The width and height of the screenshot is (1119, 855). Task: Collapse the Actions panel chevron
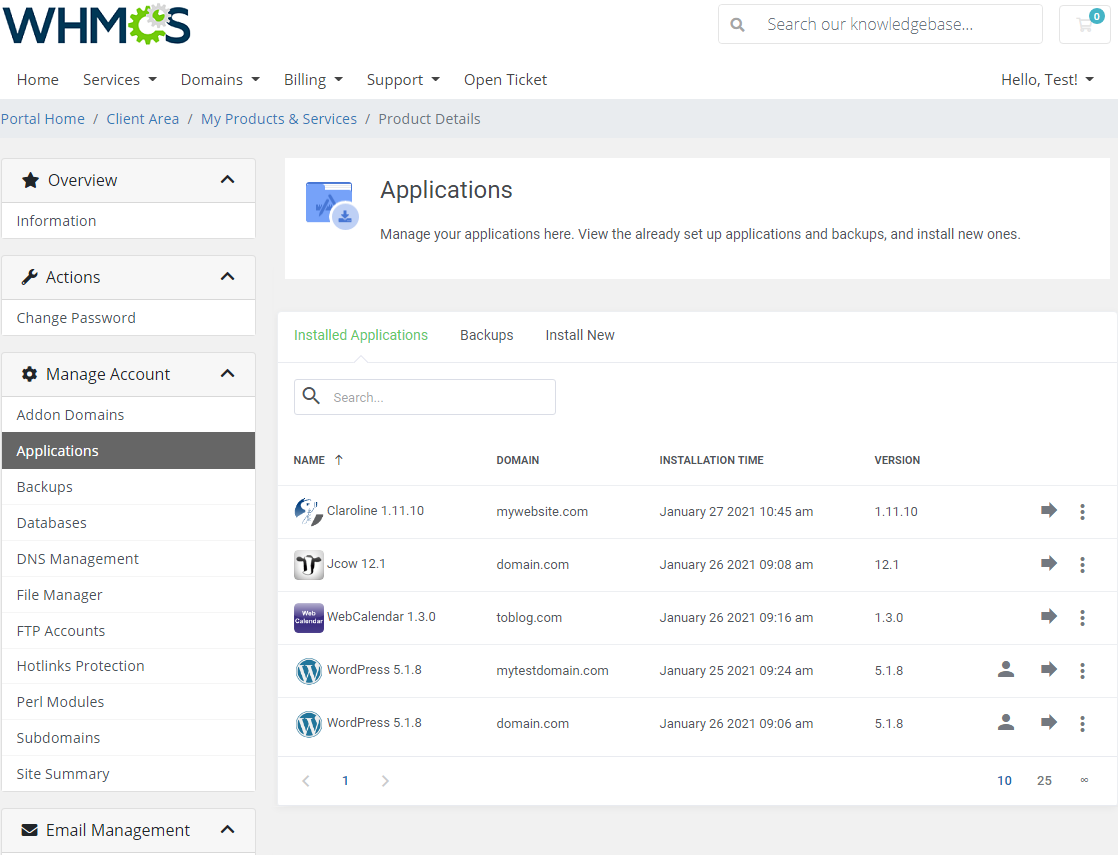pos(228,277)
